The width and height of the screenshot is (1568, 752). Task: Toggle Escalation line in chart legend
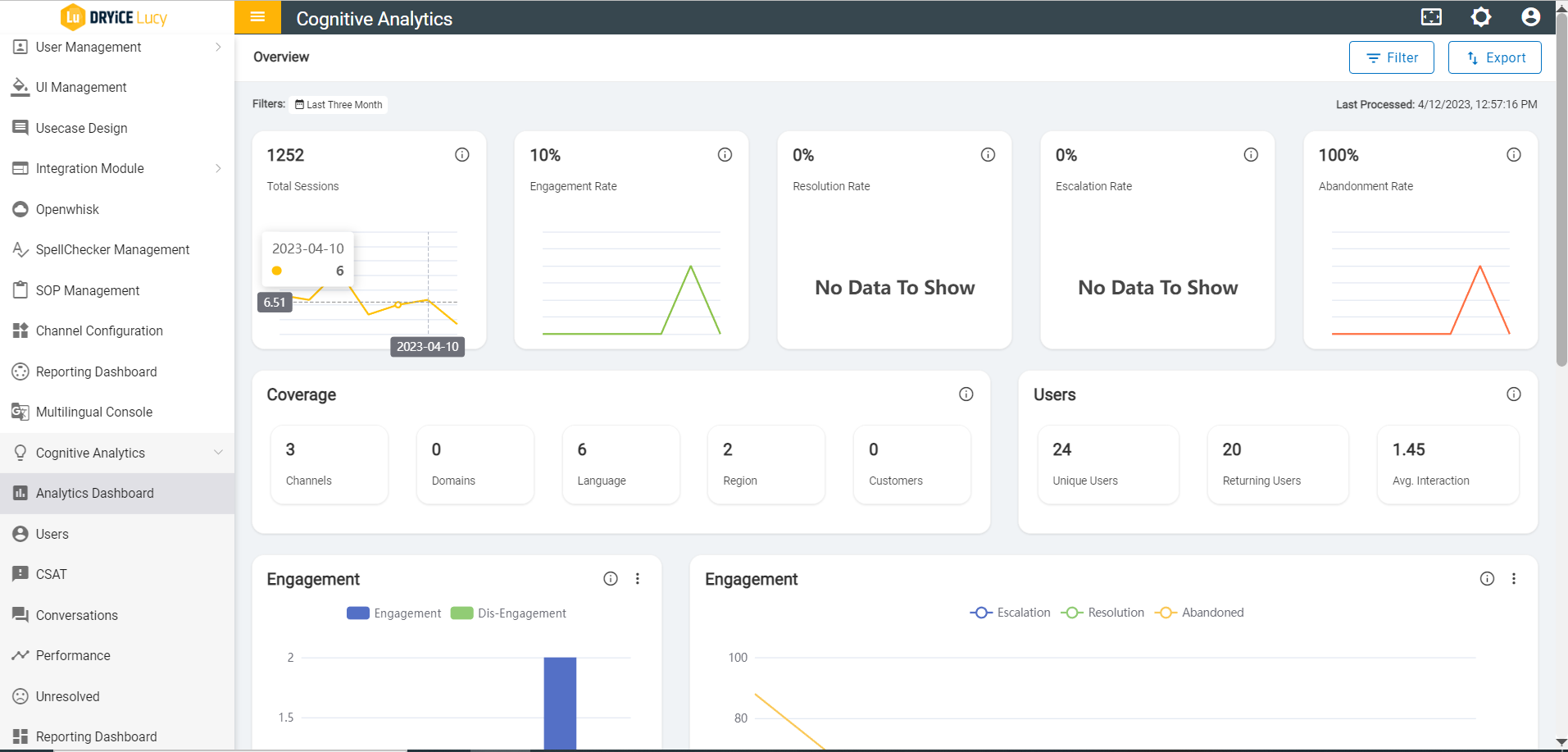1010,613
